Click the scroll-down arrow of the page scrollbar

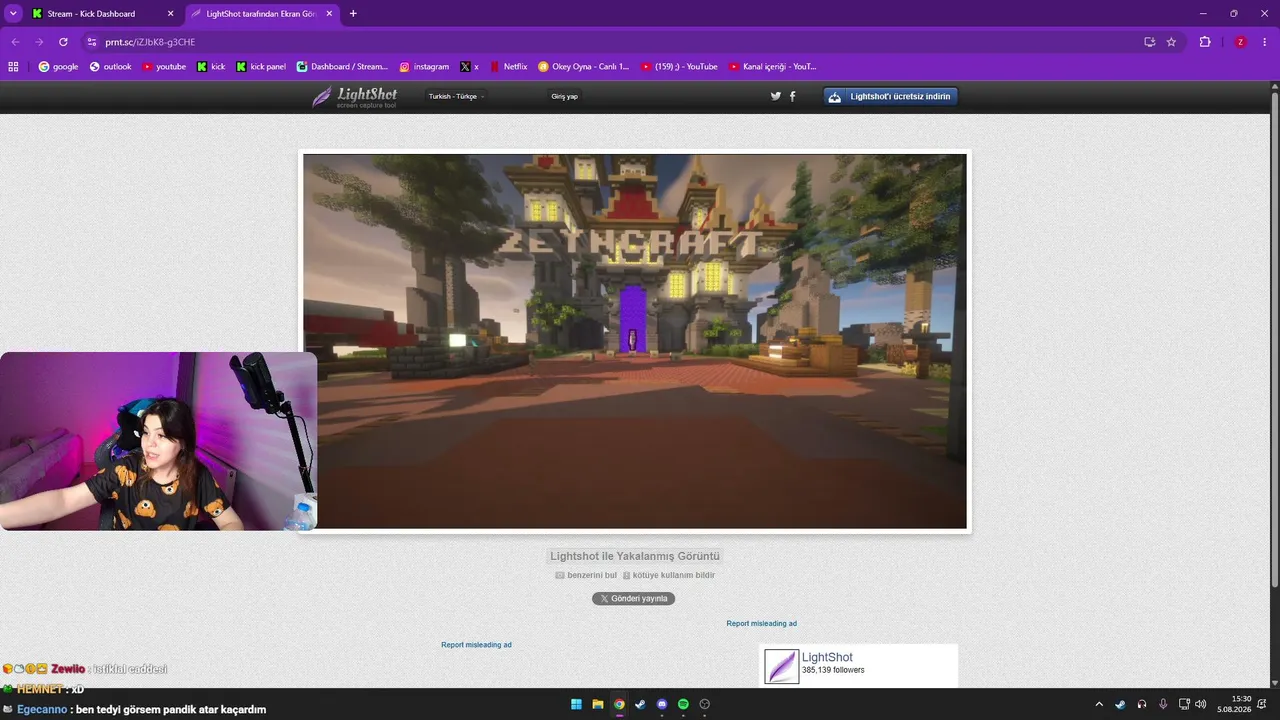point(1274,682)
